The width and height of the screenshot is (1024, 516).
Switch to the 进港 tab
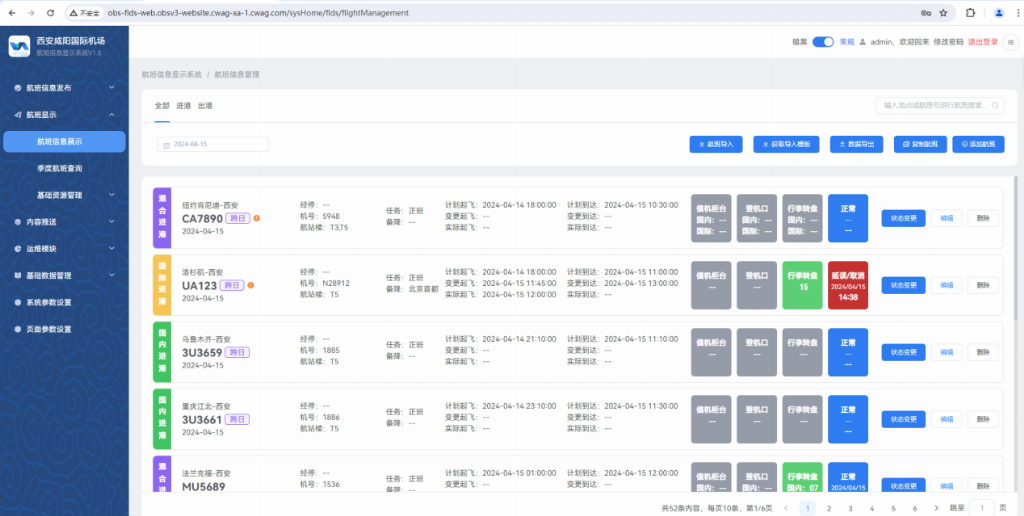183,105
